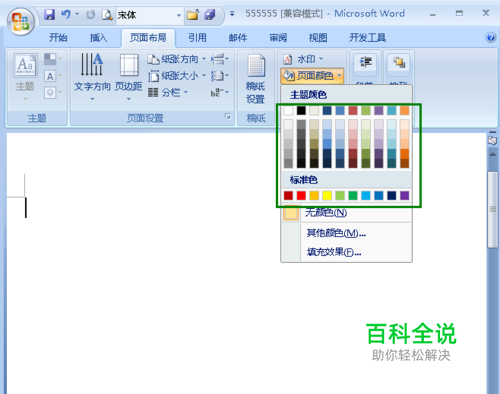Open Print Preview from quick access toolbar
The width and height of the screenshot is (500, 394).
click(107, 15)
